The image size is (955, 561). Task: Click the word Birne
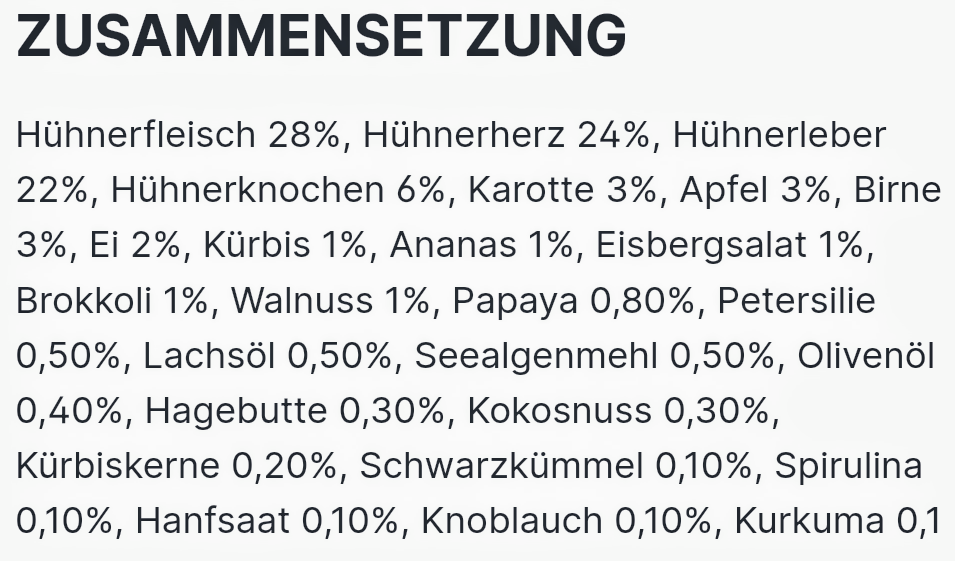(897, 190)
